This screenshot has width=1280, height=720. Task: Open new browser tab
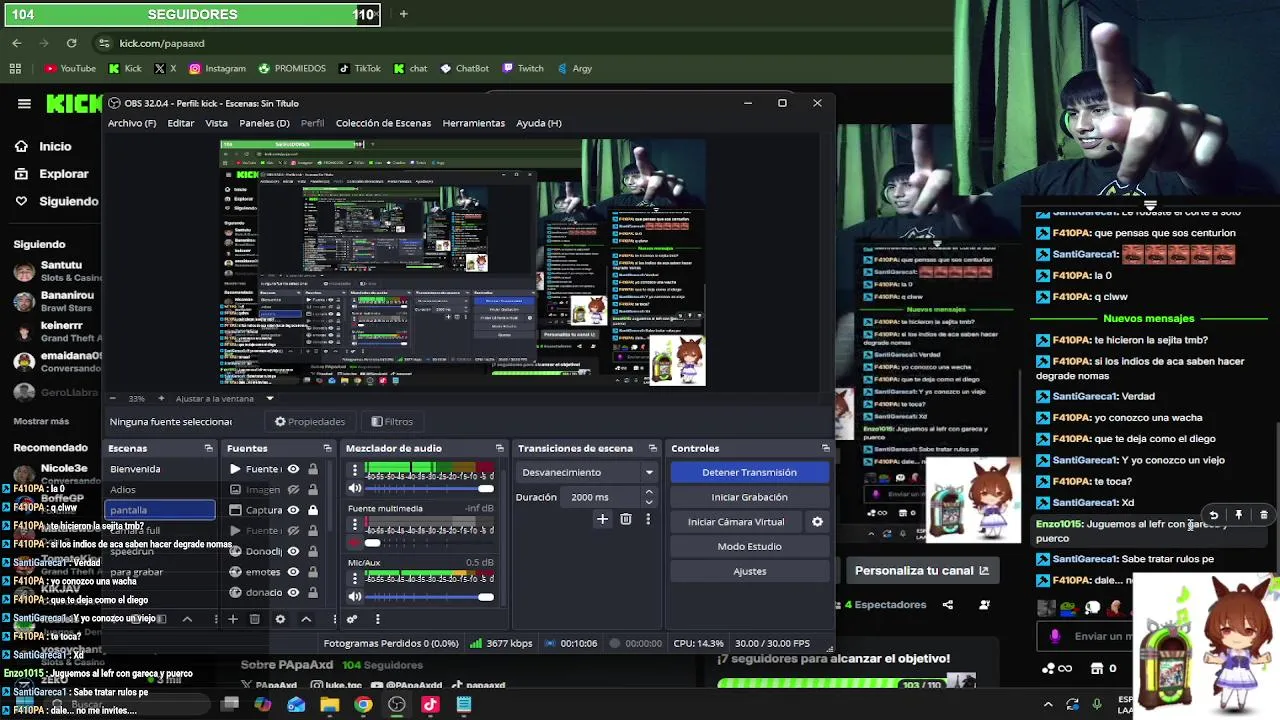[403, 14]
